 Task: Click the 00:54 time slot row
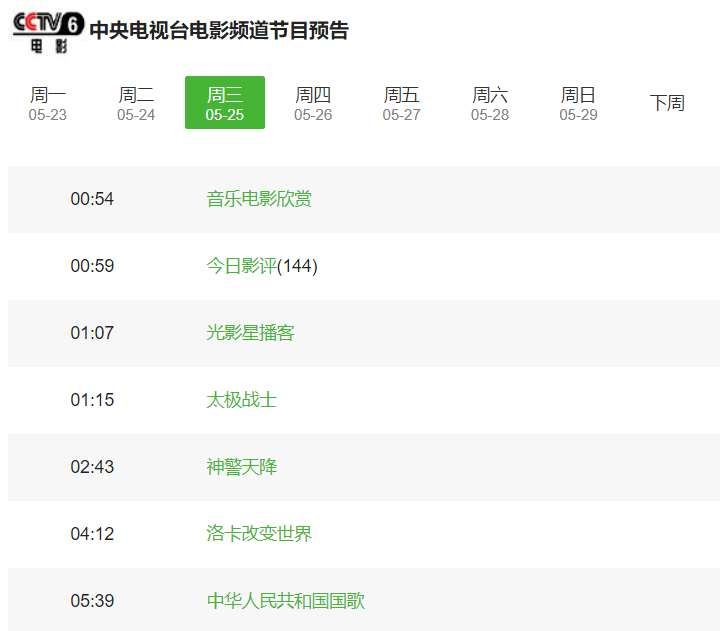(92, 199)
